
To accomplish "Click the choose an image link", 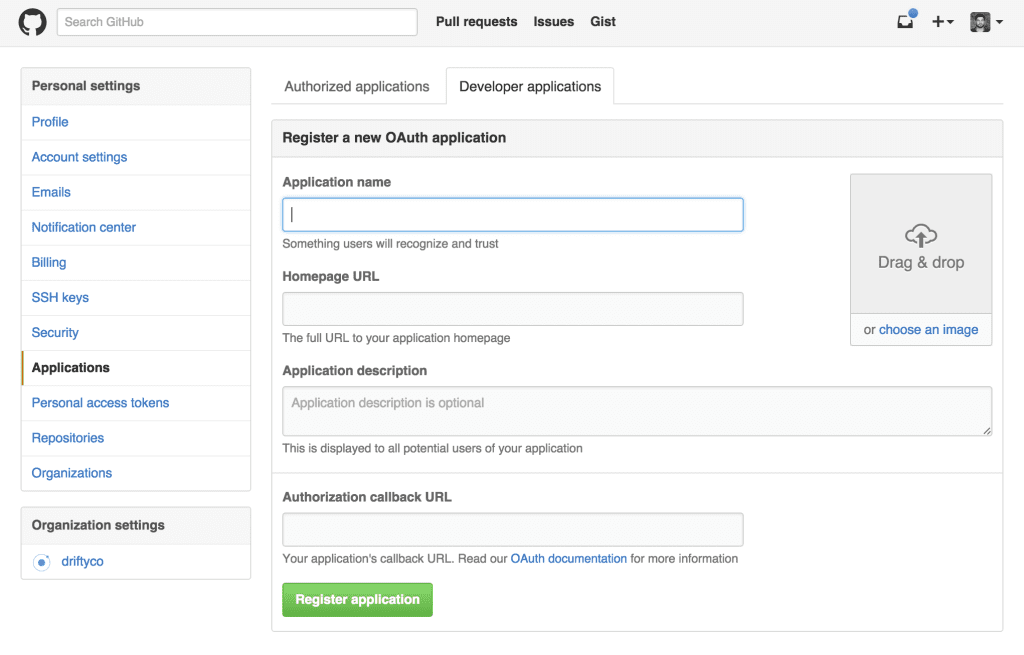I will [x=929, y=329].
